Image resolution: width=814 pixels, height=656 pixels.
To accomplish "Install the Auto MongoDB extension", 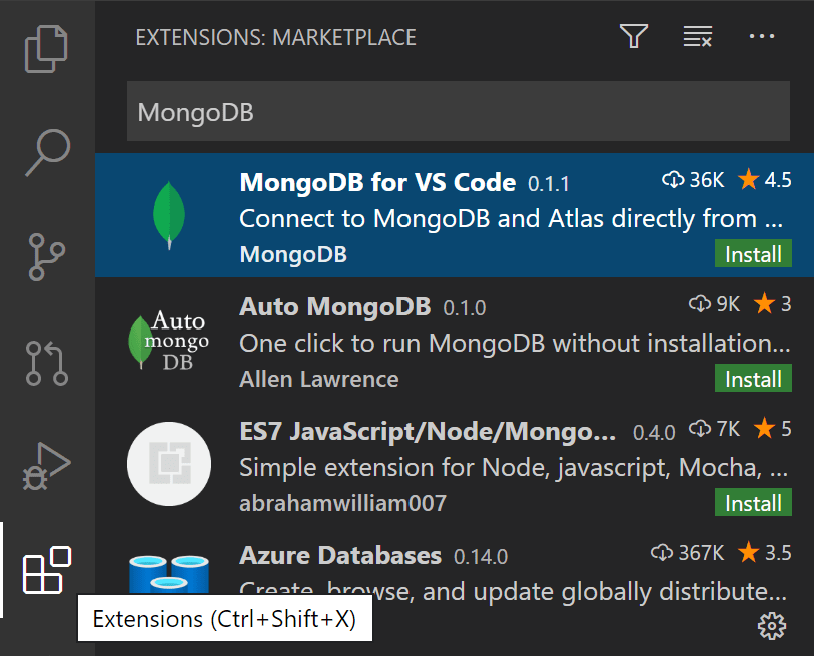I will pos(752,379).
